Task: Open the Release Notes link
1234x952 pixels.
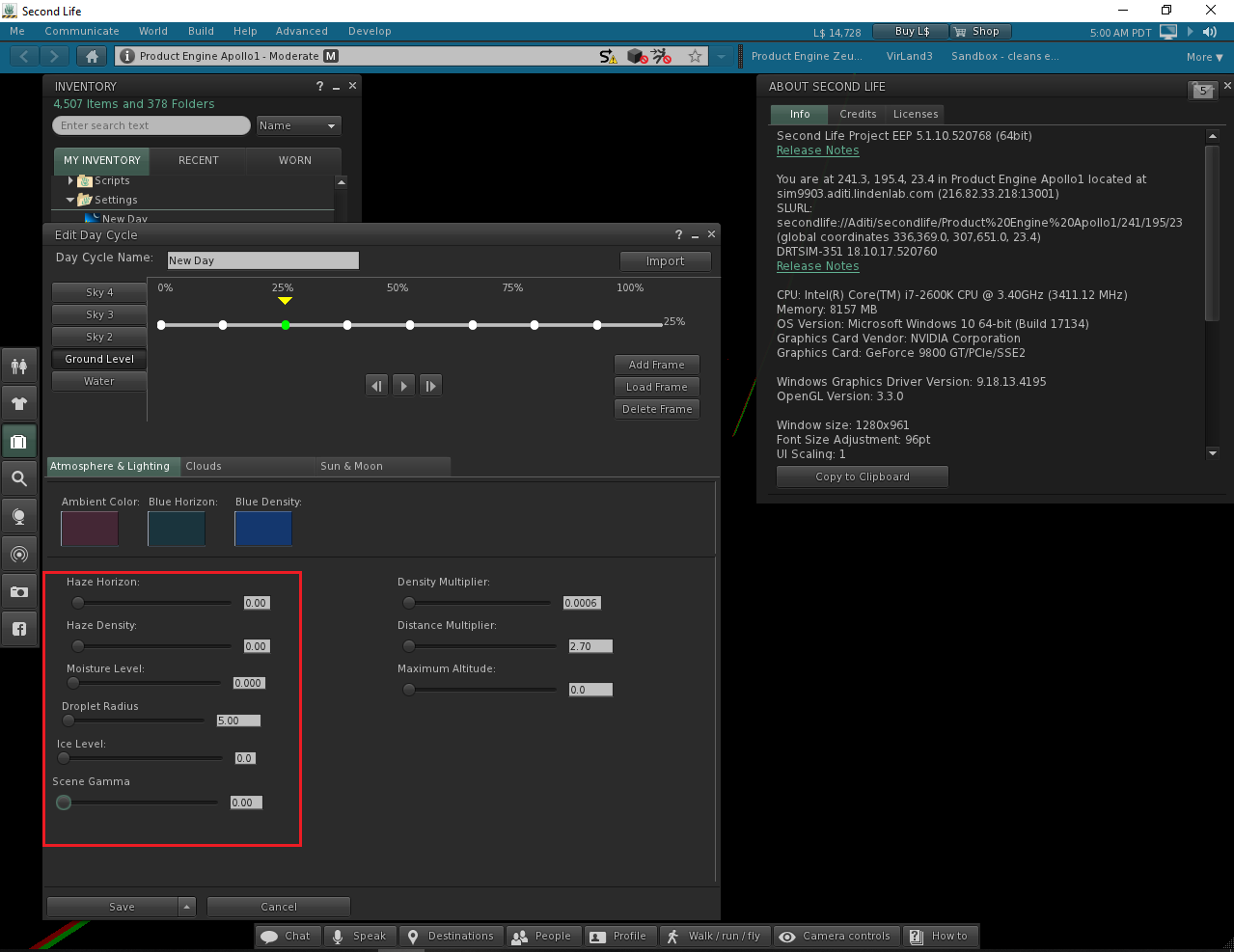Action: coord(817,150)
